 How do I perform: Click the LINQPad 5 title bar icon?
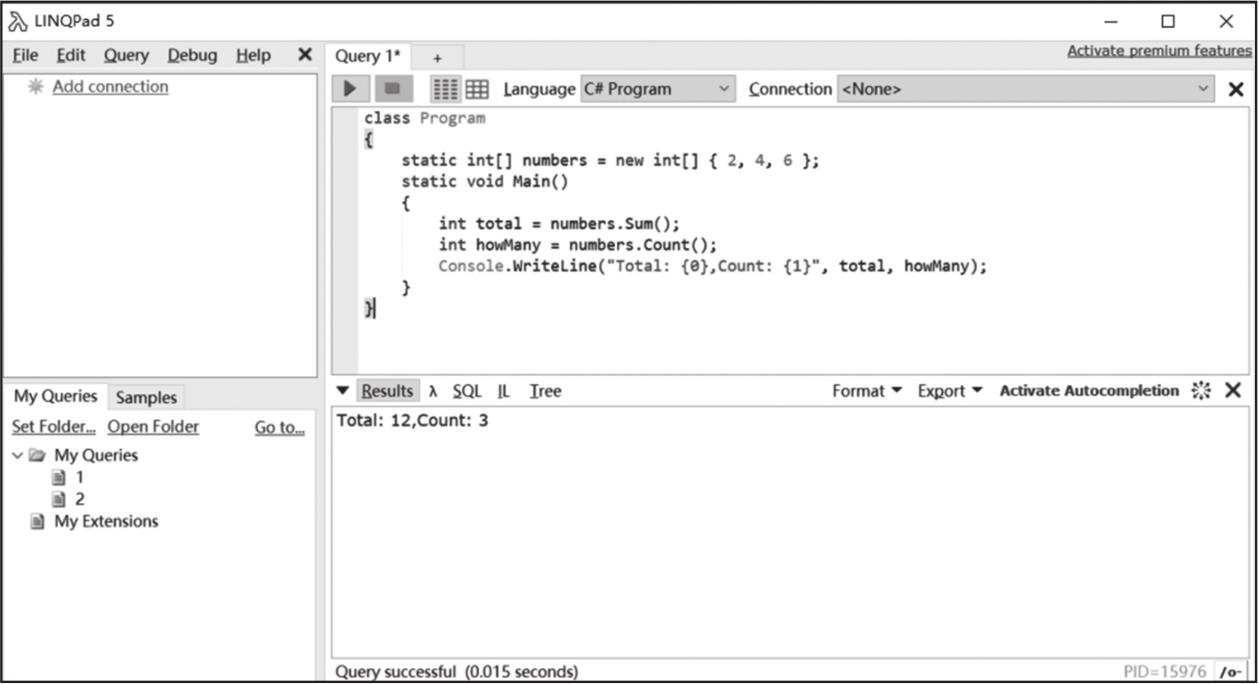(x=17, y=21)
